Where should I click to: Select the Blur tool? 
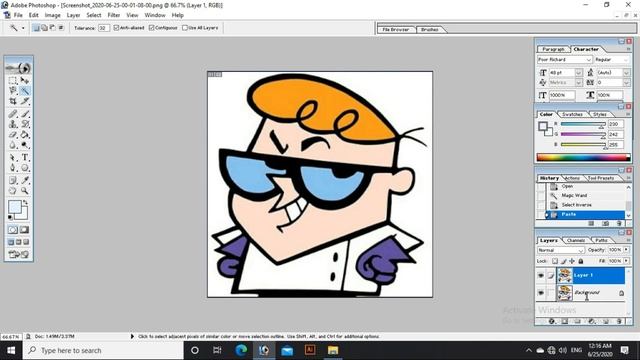tap(13, 145)
